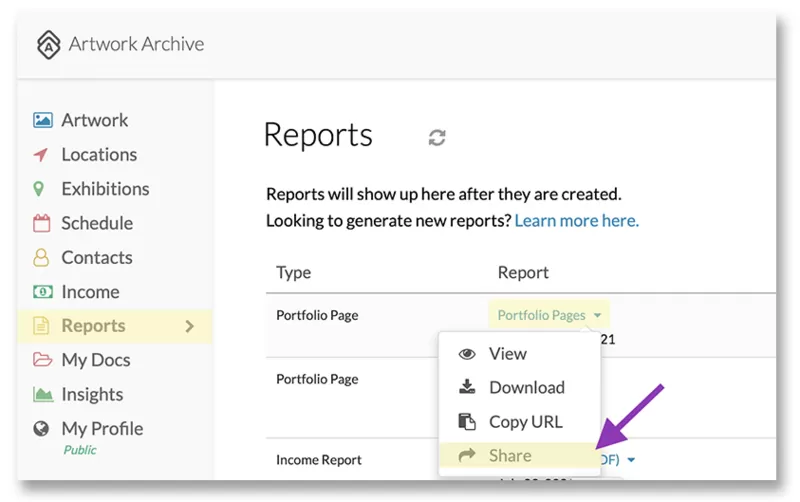The image size is (800, 502).
Task: Click the Artwork Archive title text
Action: point(136,44)
